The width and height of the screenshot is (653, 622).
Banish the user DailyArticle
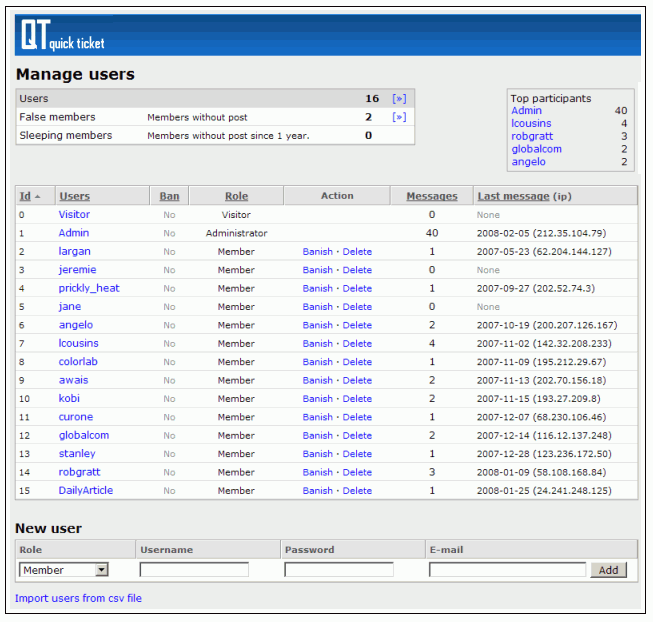317,491
